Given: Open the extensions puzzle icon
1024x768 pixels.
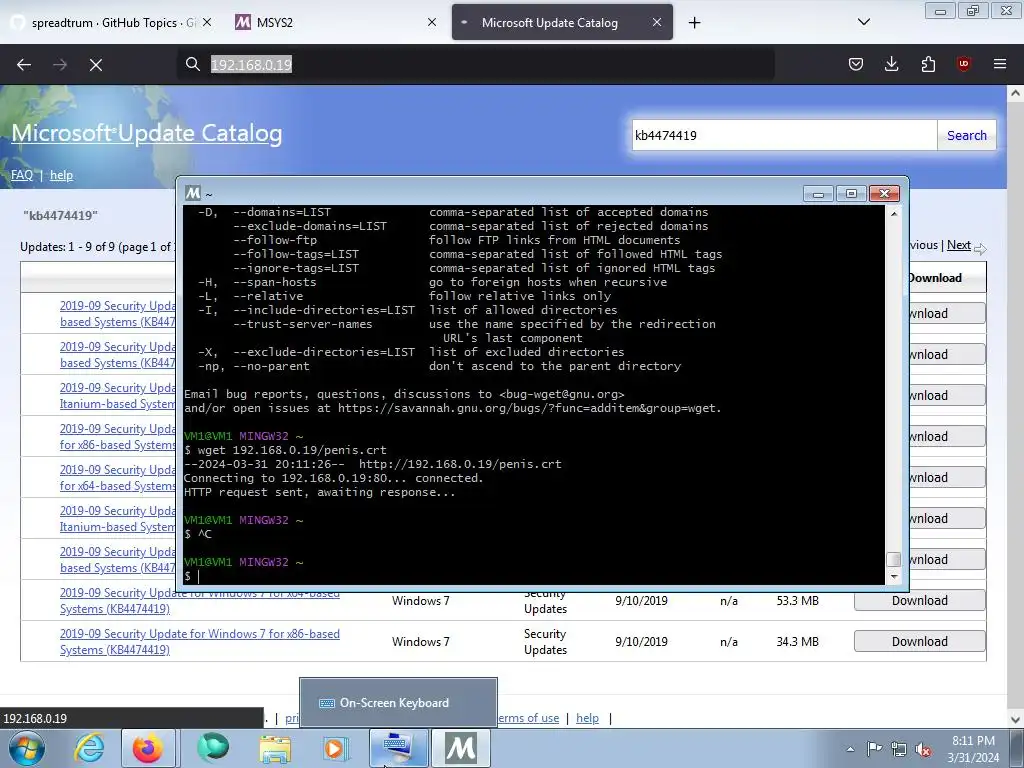Looking at the screenshot, I should tap(928, 64).
